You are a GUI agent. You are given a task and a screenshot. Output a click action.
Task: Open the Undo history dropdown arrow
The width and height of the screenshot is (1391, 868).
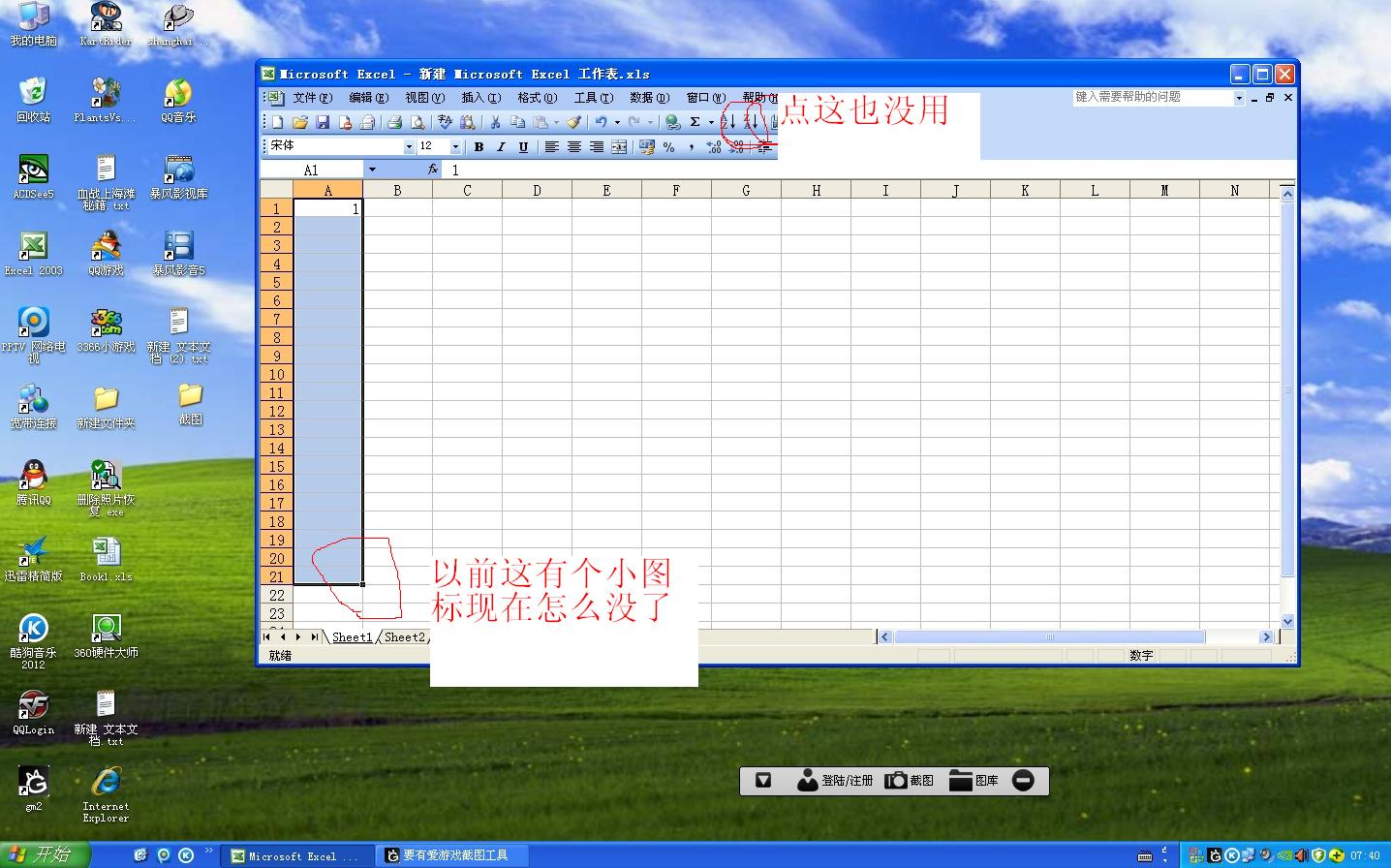617,122
